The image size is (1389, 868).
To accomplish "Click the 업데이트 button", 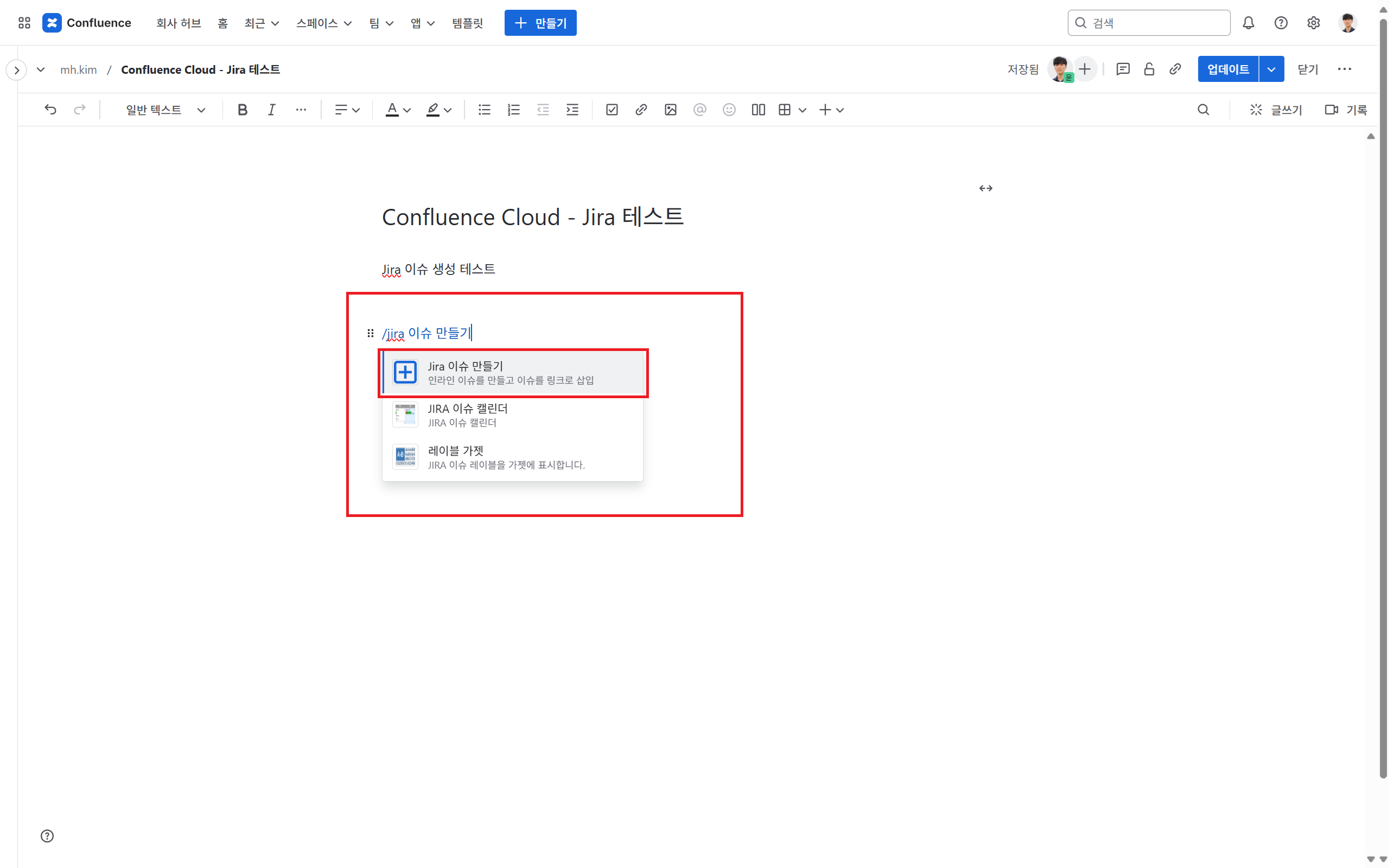I will coord(1228,69).
